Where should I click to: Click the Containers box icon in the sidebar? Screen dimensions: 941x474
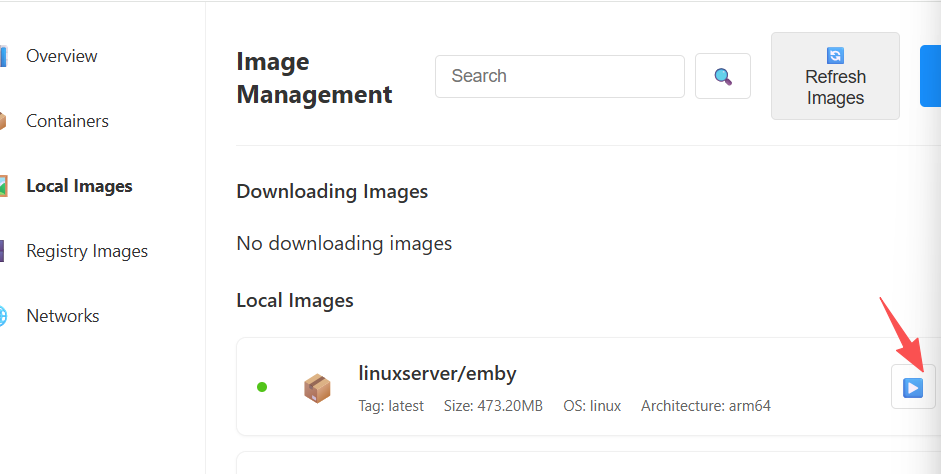(4, 121)
